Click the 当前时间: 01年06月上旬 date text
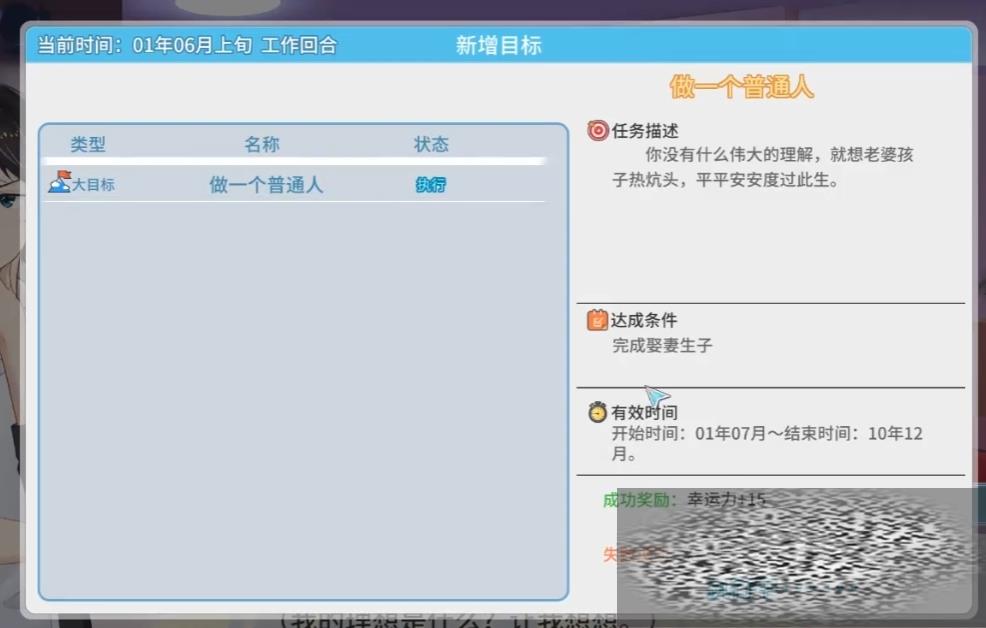Screen dimensions: 986x628 [x=145, y=45]
